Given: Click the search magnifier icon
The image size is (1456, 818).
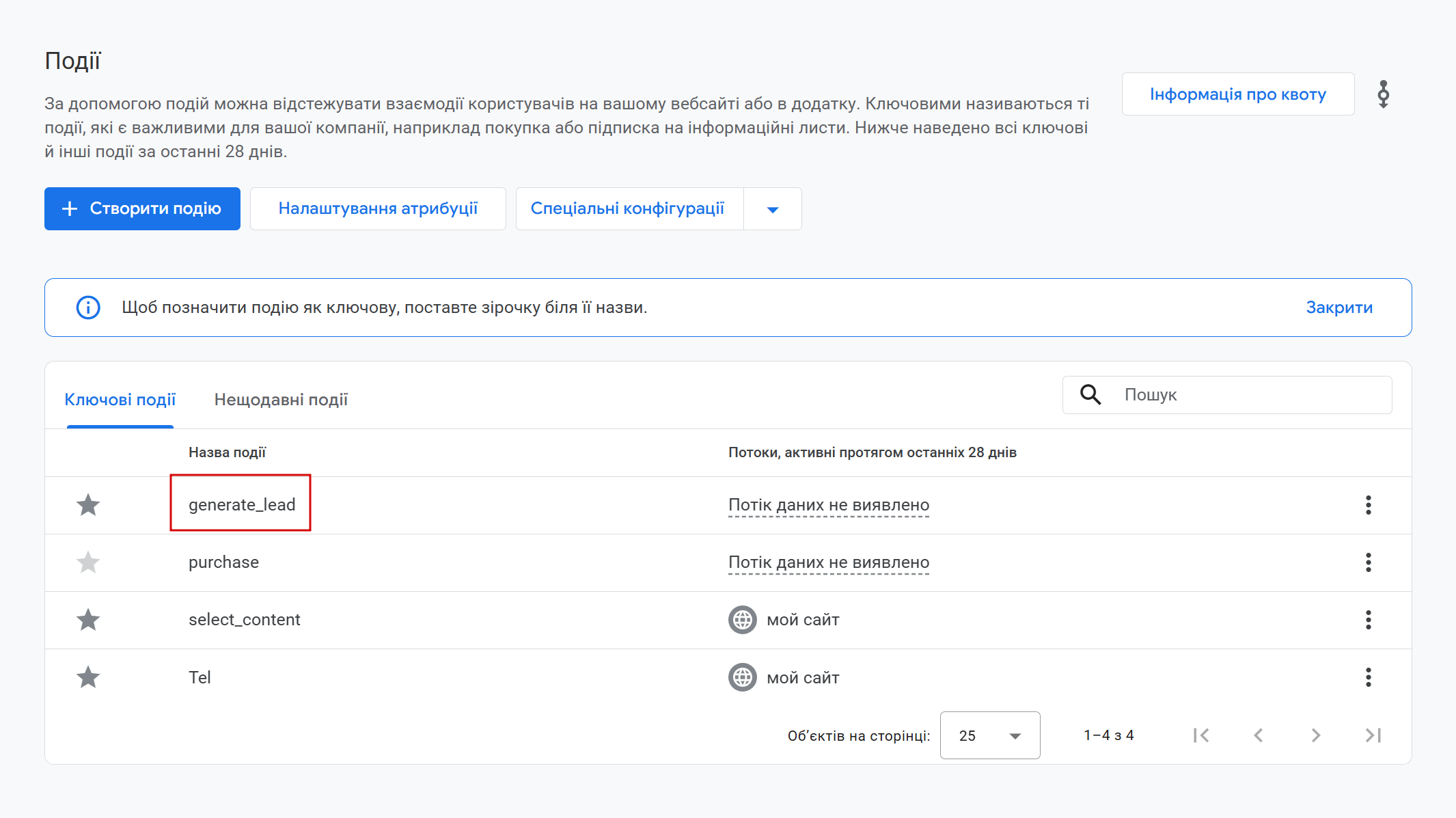Looking at the screenshot, I should click(x=1090, y=394).
